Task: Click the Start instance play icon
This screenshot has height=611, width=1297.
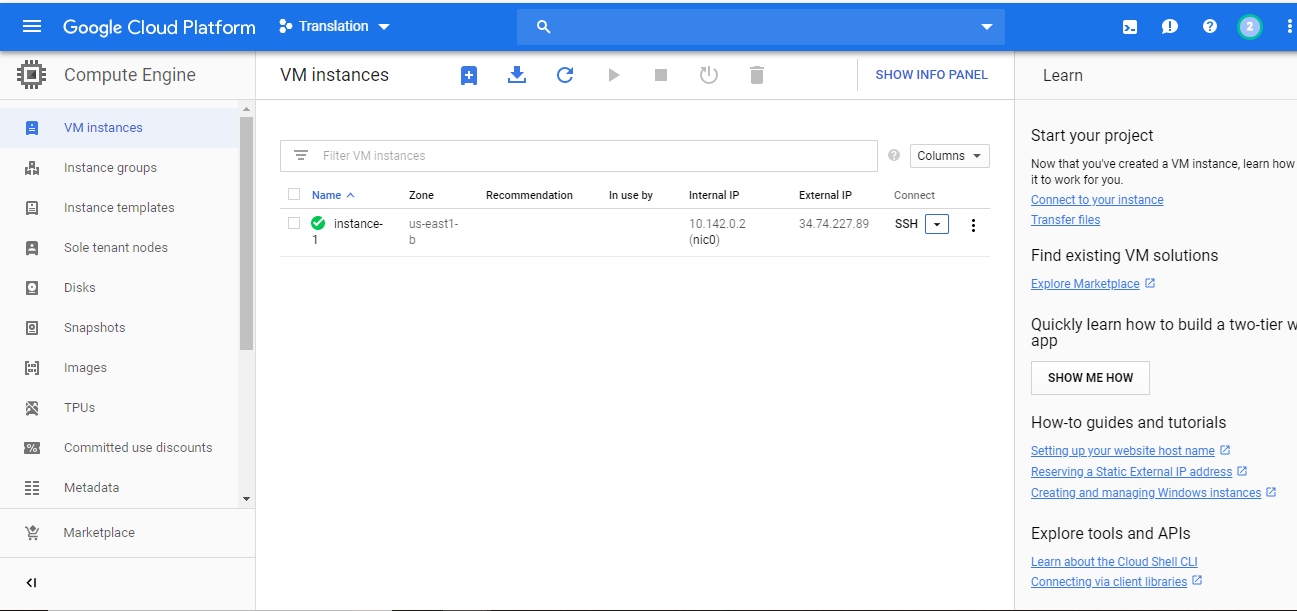Action: pyautogui.click(x=614, y=75)
